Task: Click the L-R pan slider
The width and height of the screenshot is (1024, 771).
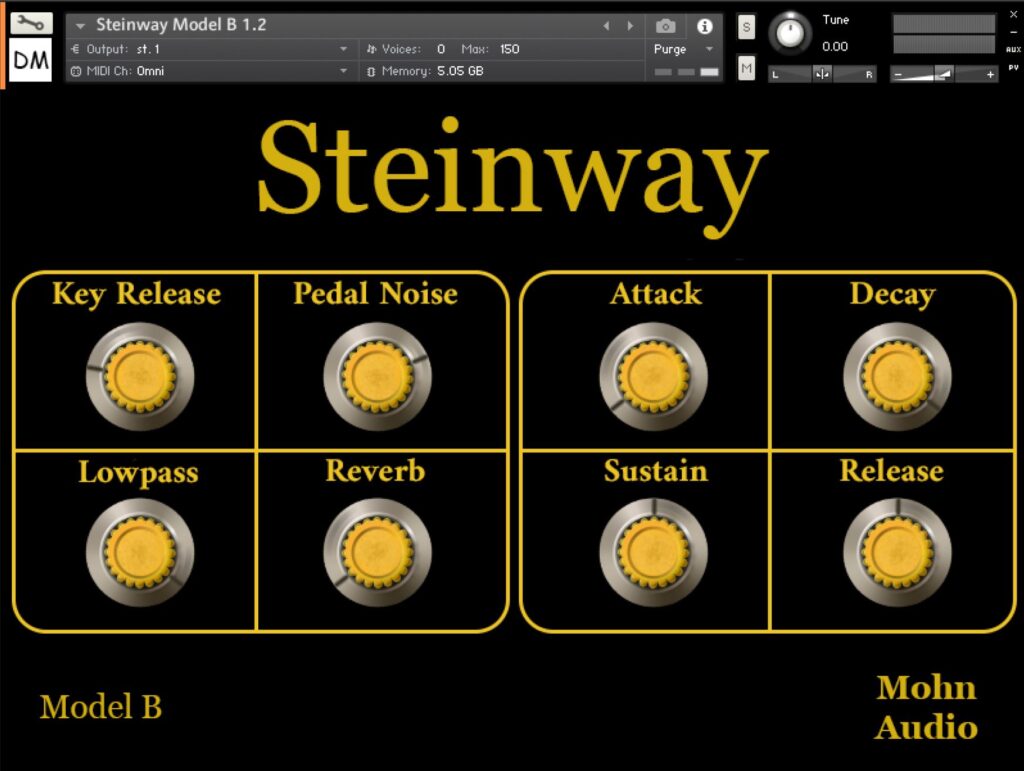Action: 822,74
